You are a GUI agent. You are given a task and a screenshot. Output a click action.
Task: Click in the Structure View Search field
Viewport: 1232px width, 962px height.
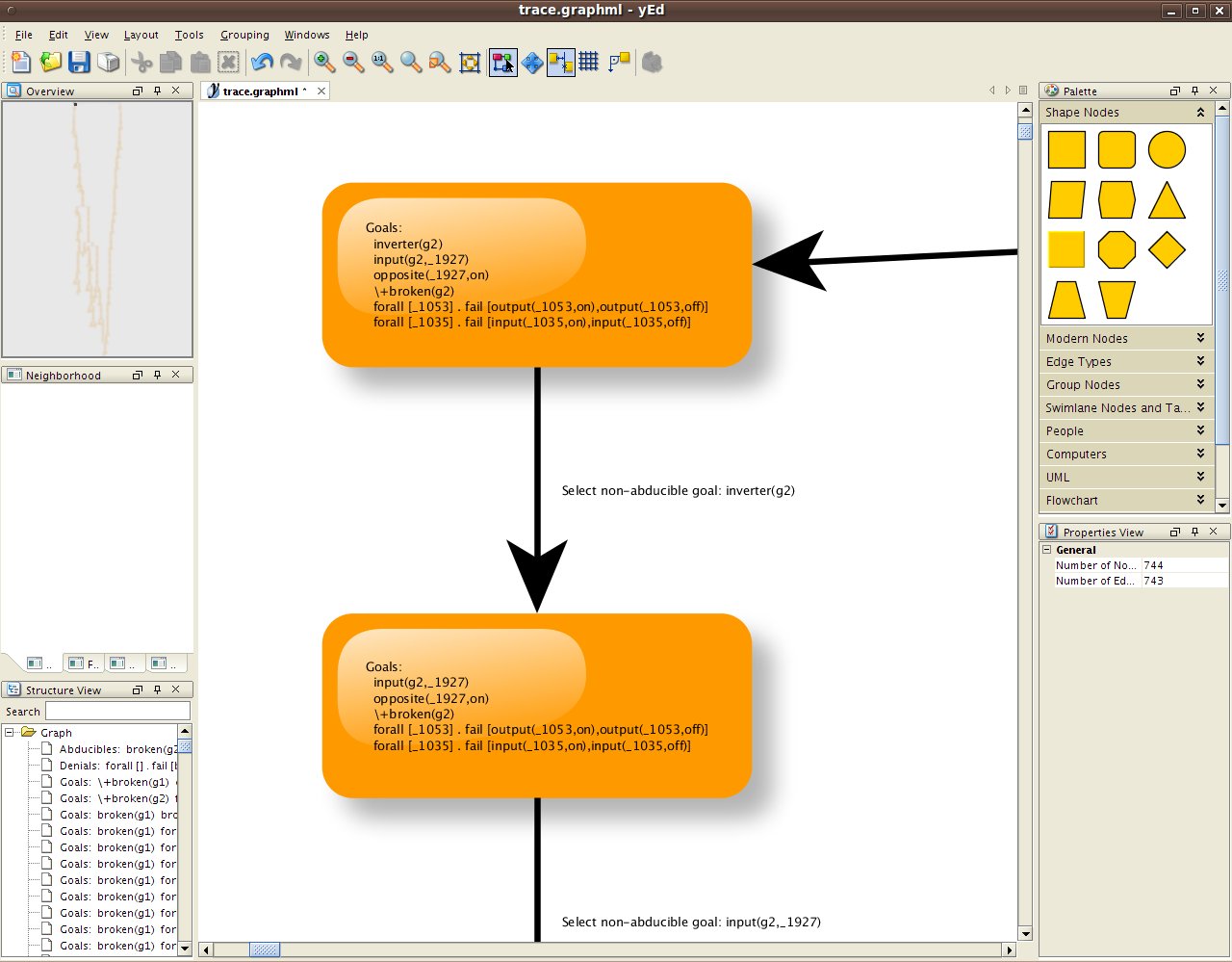tap(117, 712)
